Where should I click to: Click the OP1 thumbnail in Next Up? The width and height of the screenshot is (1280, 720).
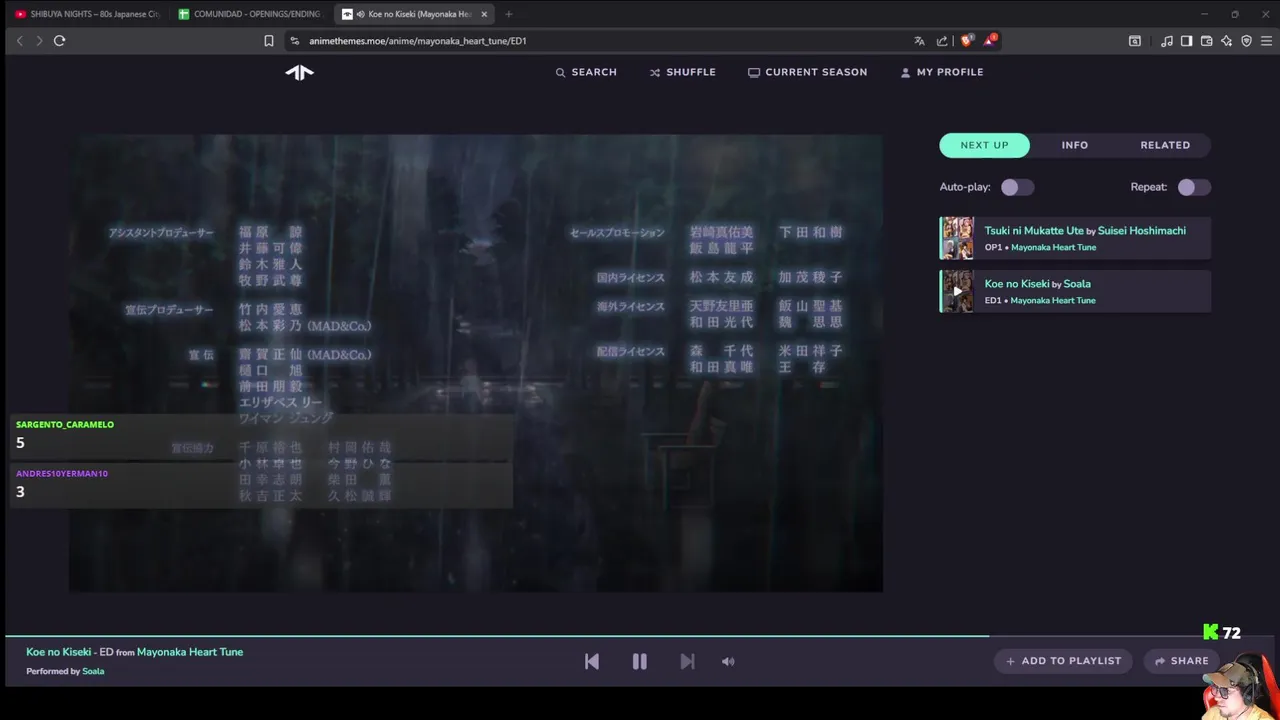tap(957, 238)
